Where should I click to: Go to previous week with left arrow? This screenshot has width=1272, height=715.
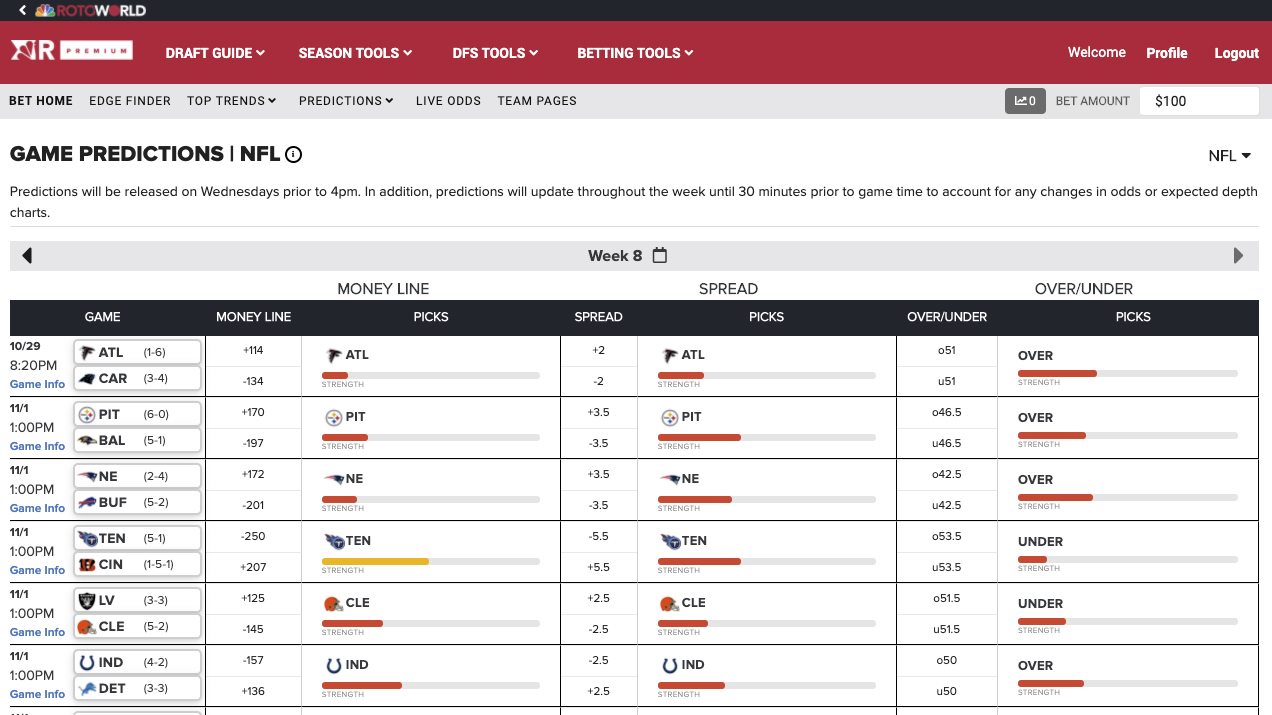27,256
